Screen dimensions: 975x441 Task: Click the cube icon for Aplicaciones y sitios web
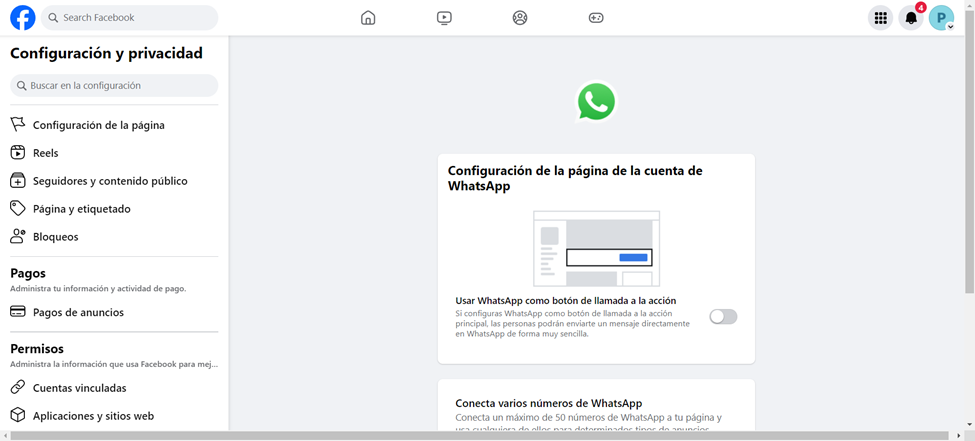point(17,415)
